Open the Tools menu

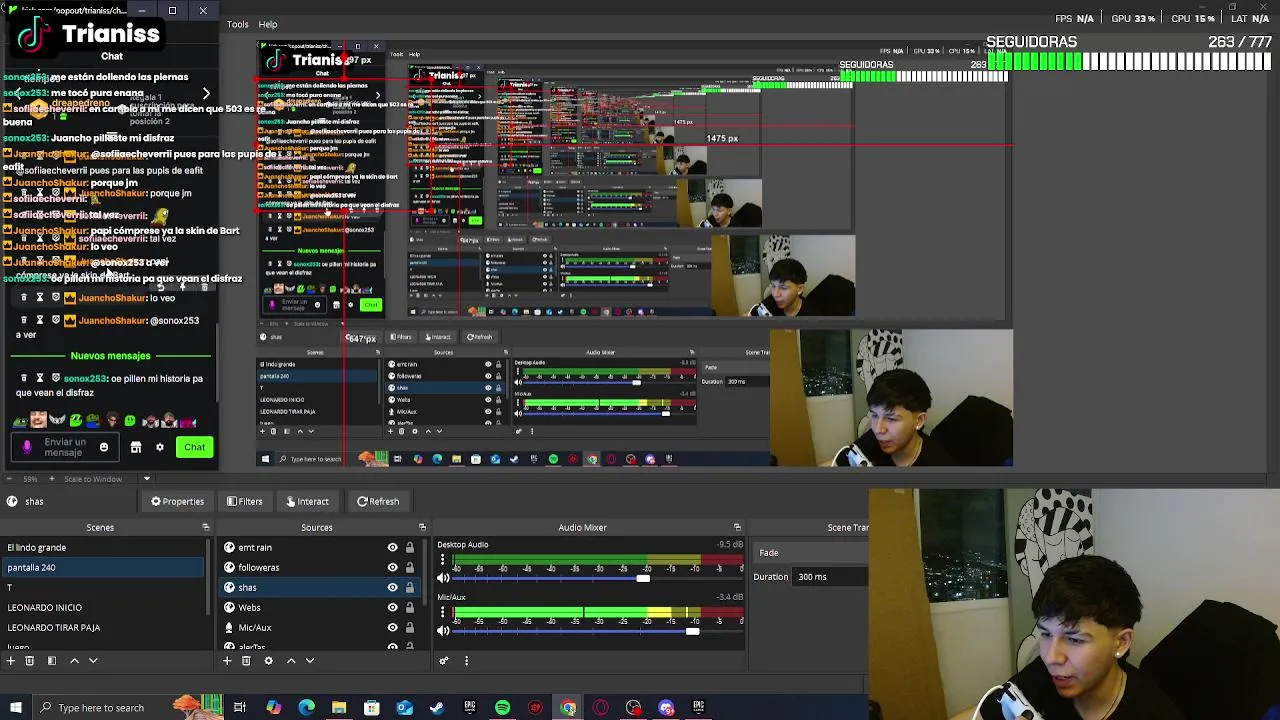(238, 24)
